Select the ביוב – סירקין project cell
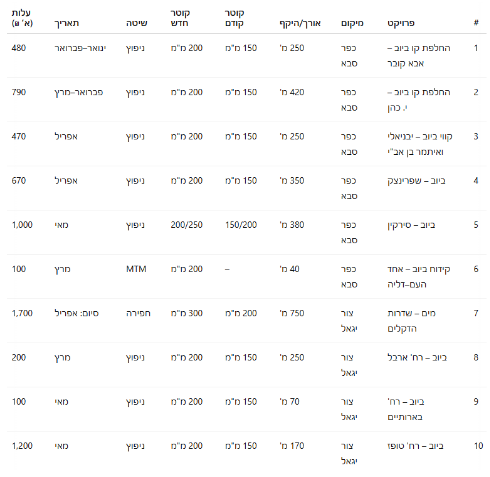 411,225
